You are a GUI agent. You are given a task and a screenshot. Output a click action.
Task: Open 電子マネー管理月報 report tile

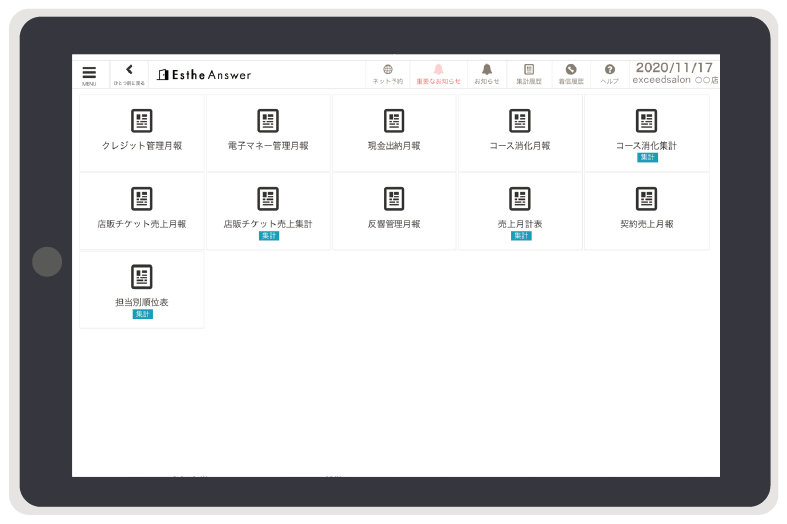tap(268, 131)
